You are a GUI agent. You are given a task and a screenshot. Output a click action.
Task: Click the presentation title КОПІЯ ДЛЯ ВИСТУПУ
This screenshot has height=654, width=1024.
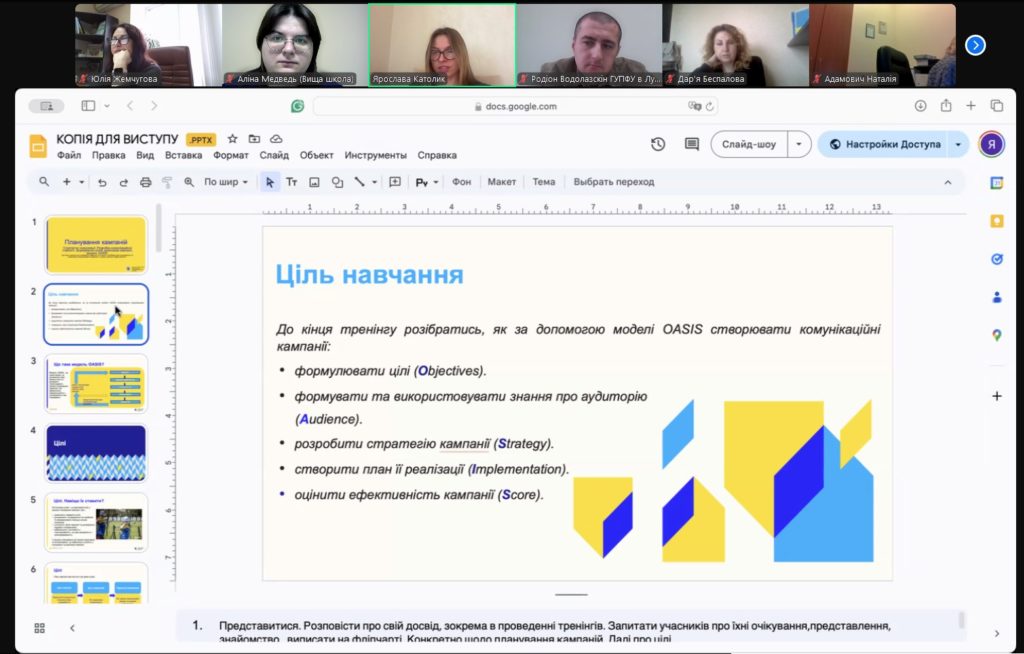click(x=117, y=139)
